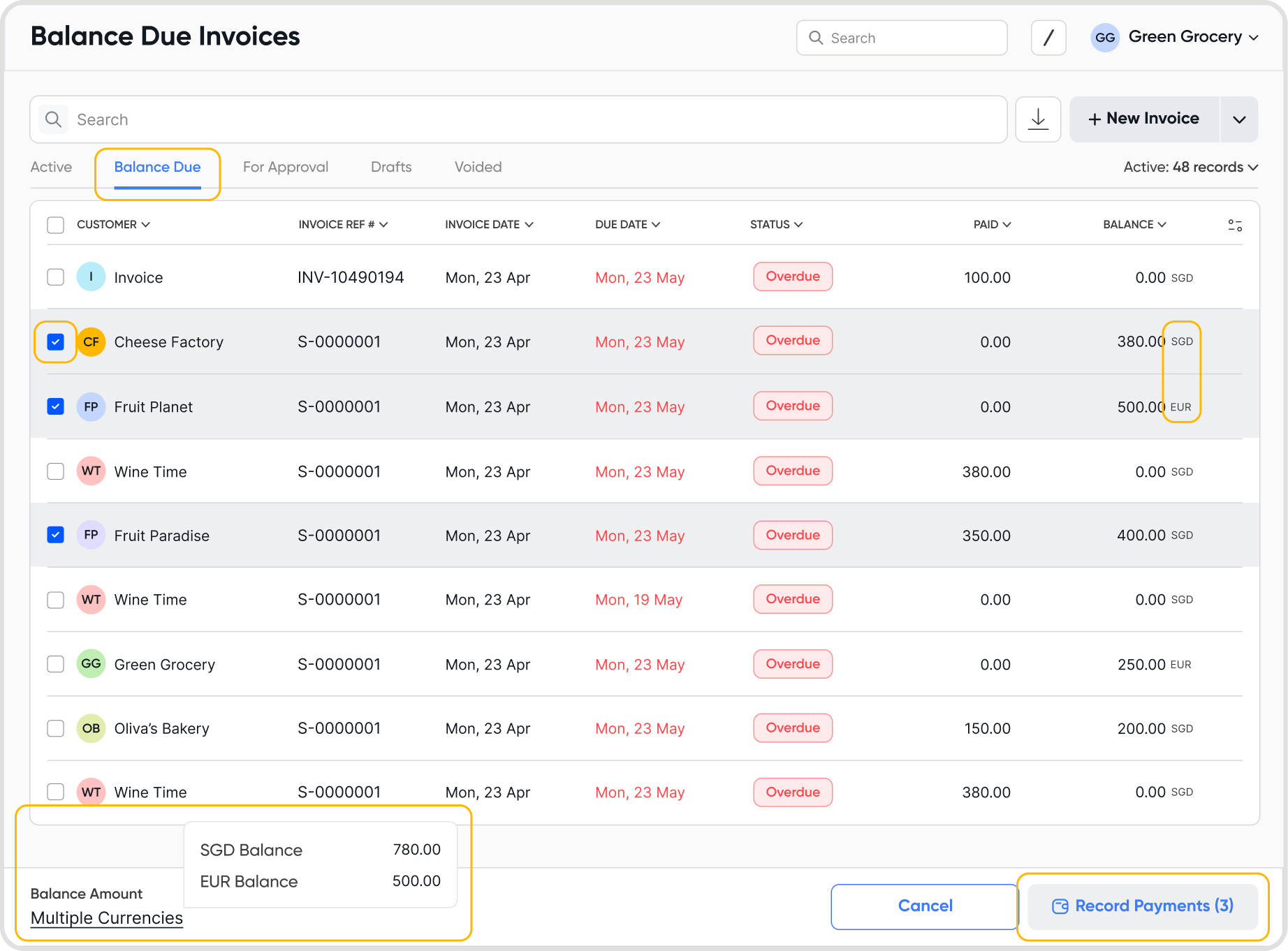The image size is (1288, 951).
Task: Open the Drafts tab
Action: tap(391, 167)
